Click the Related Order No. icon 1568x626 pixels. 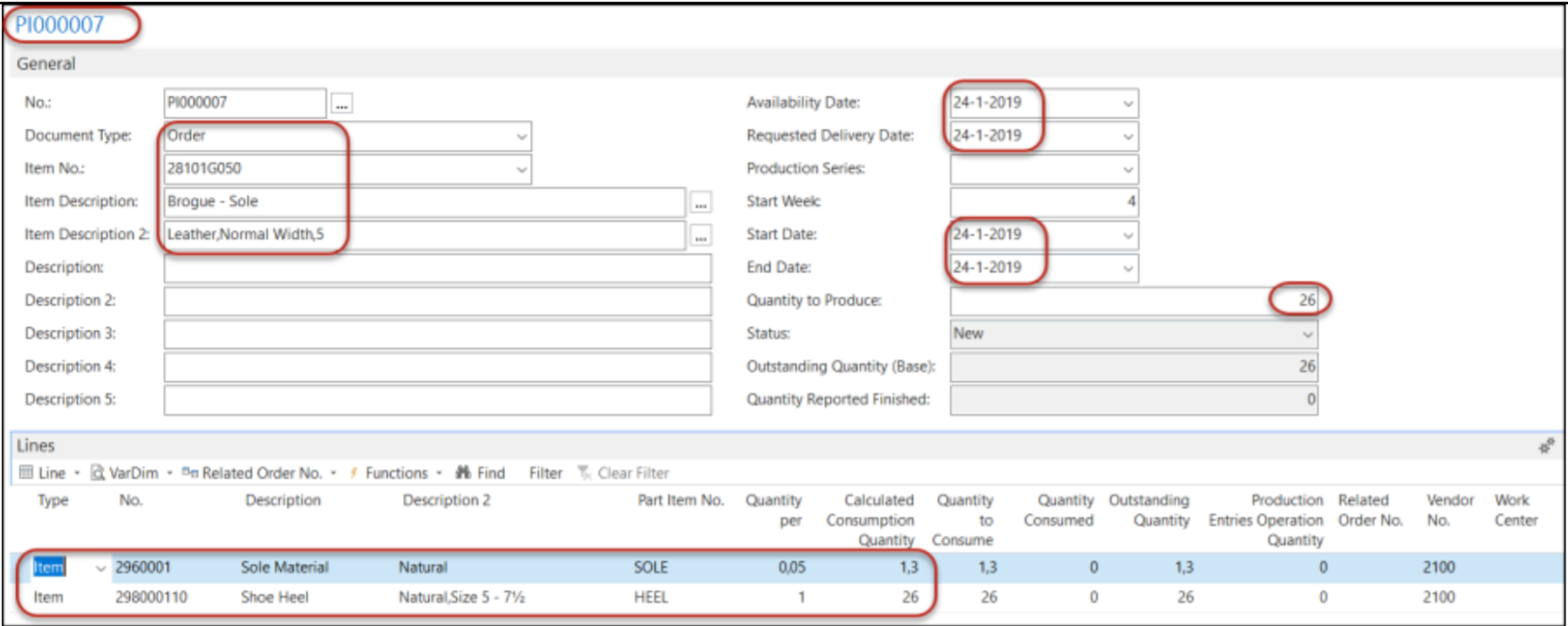[190, 472]
